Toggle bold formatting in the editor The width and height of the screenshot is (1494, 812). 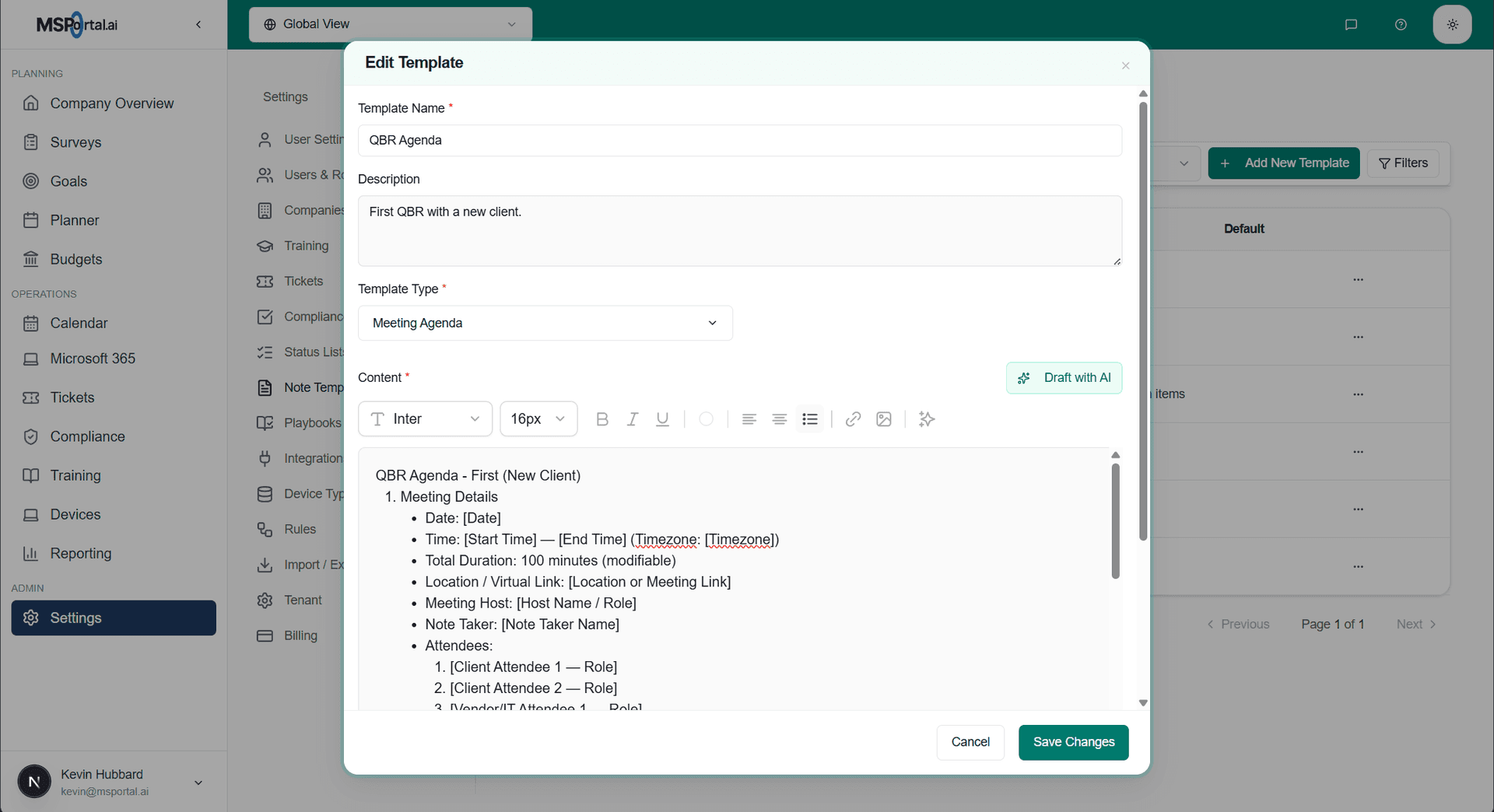pos(601,419)
